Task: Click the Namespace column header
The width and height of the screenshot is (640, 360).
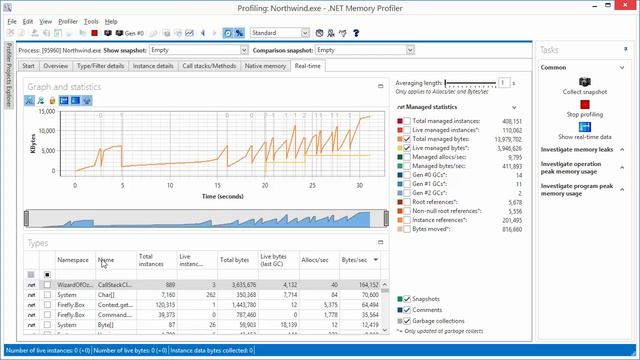Action: tap(75, 260)
